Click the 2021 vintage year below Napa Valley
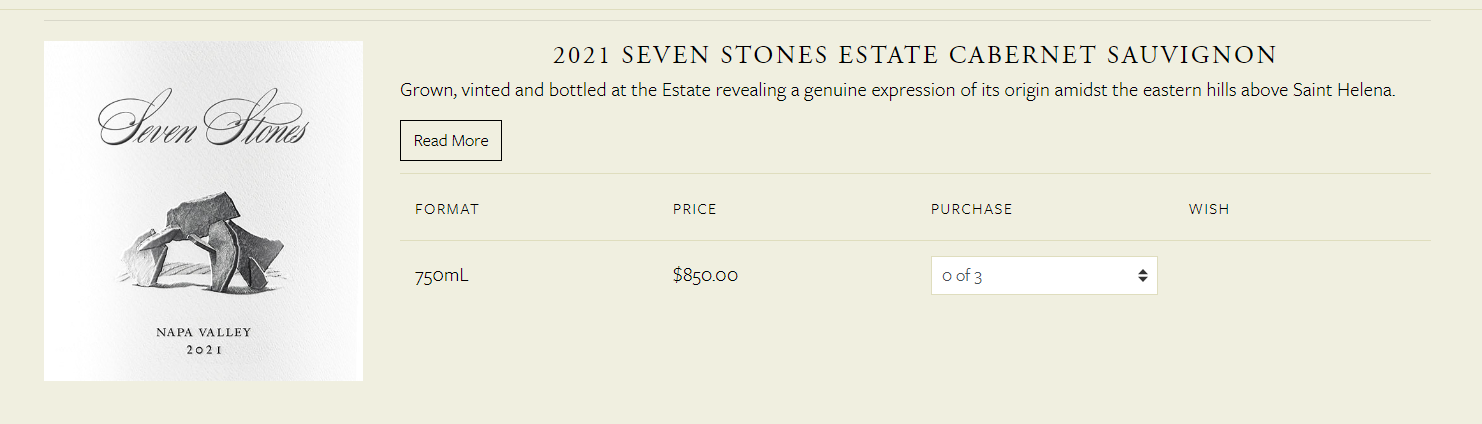This screenshot has width=1482, height=424. (204, 351)
